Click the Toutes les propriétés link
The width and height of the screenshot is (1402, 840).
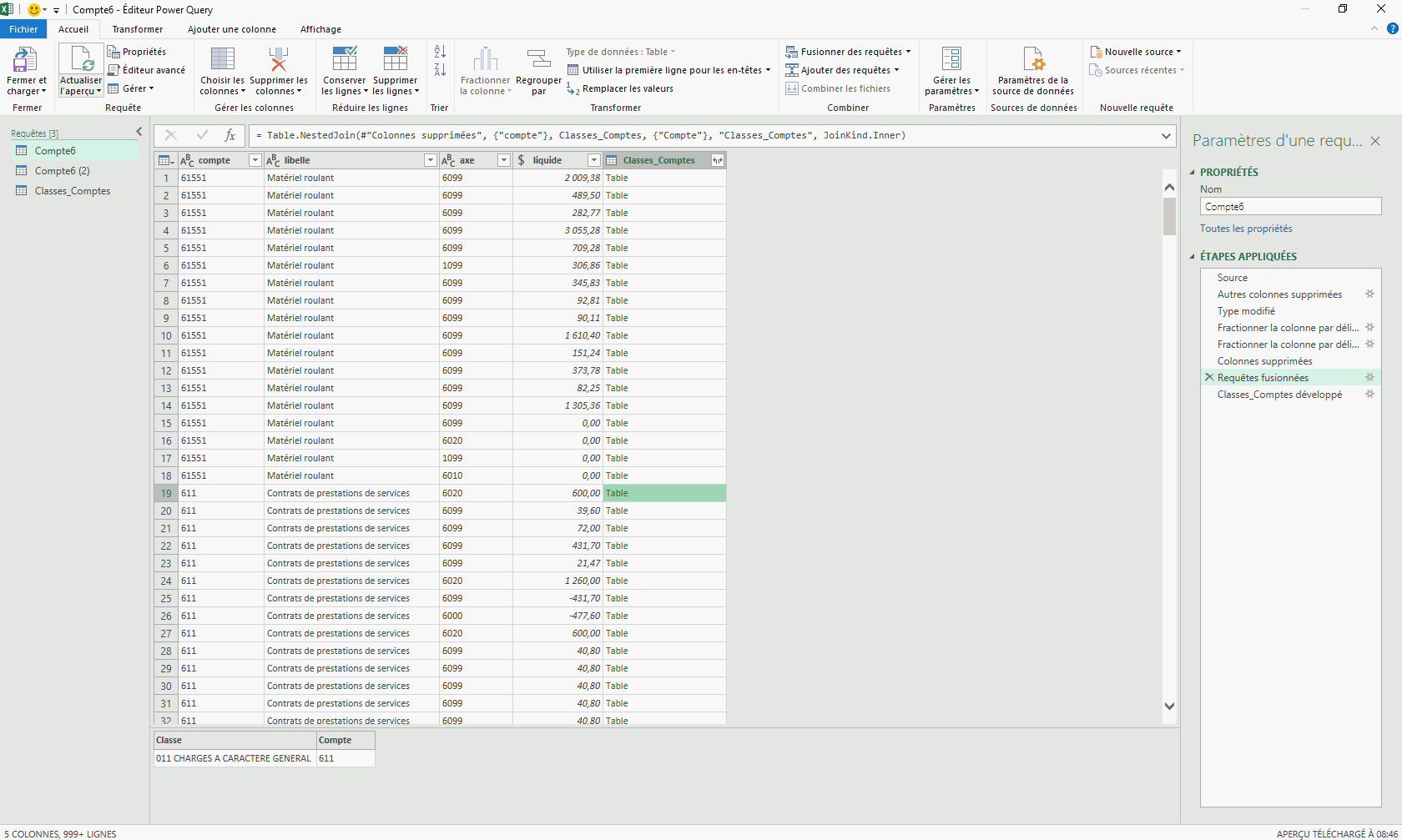pyautogui.click(x=1246, y=229)
